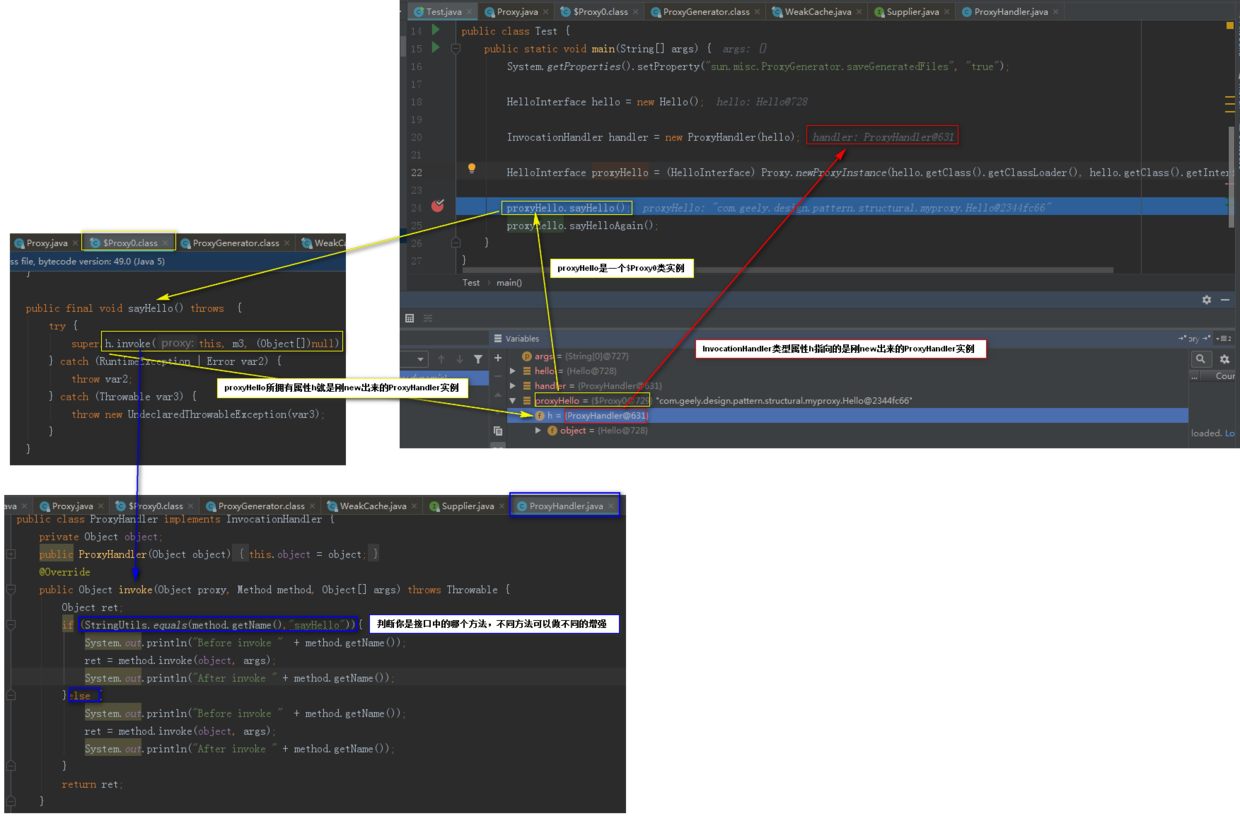Click the main() breadcrumb below the editor
The height and width of the screenshot is (816, 1240).
point(509,283)
